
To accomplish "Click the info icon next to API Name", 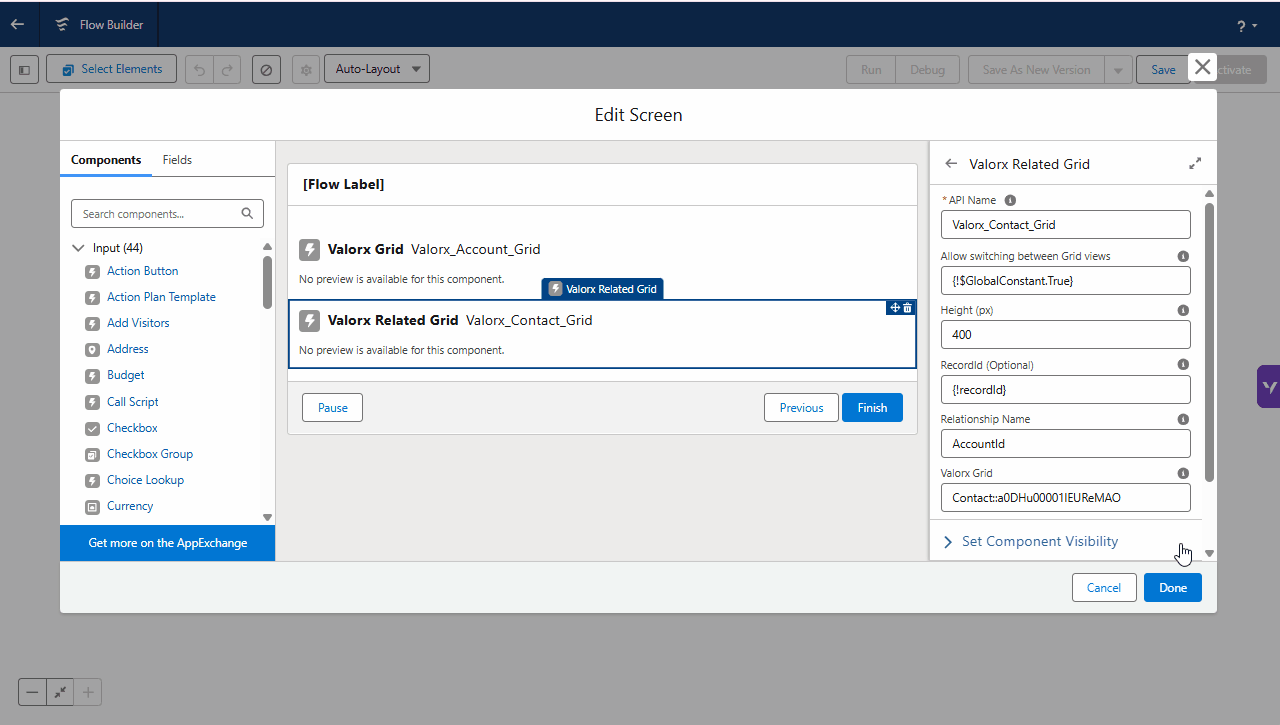I will point(1010,200).
